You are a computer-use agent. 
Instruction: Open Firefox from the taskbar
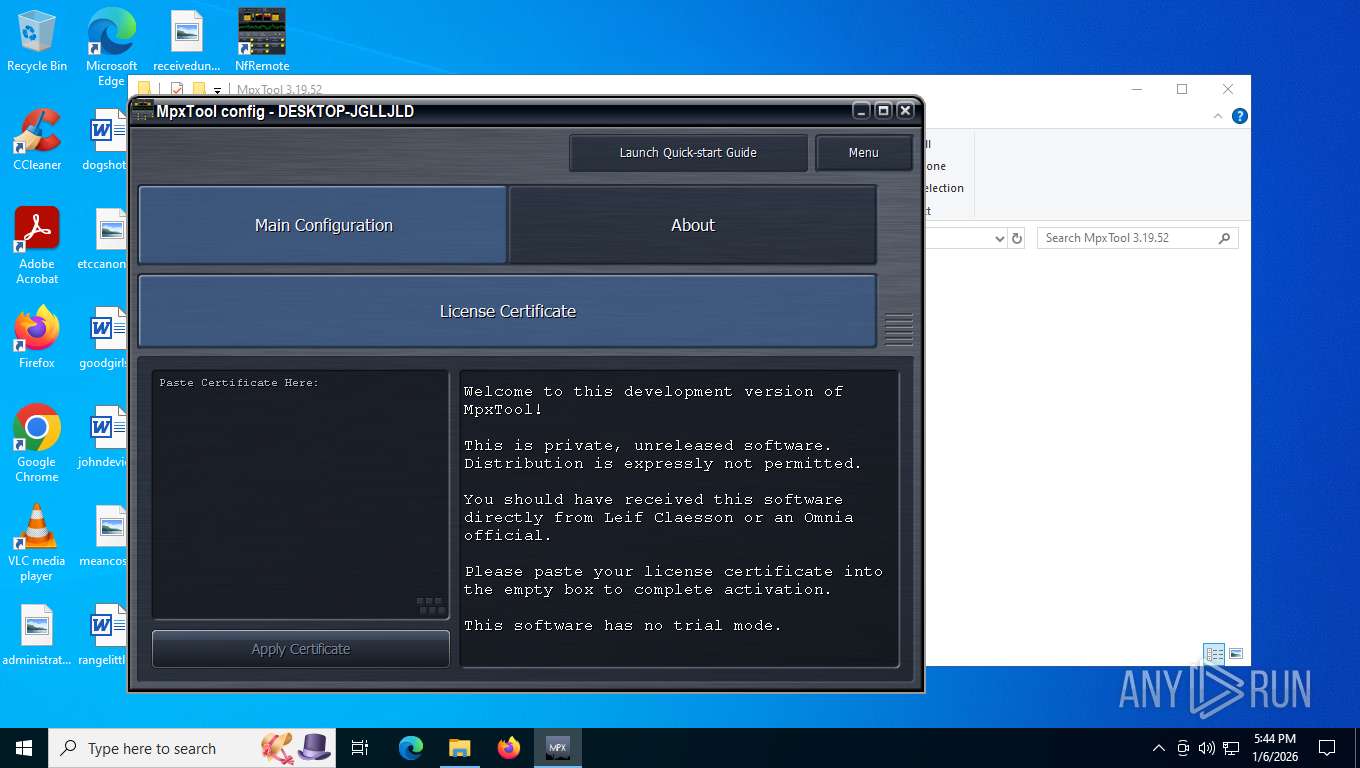click(x=509, y=748)
